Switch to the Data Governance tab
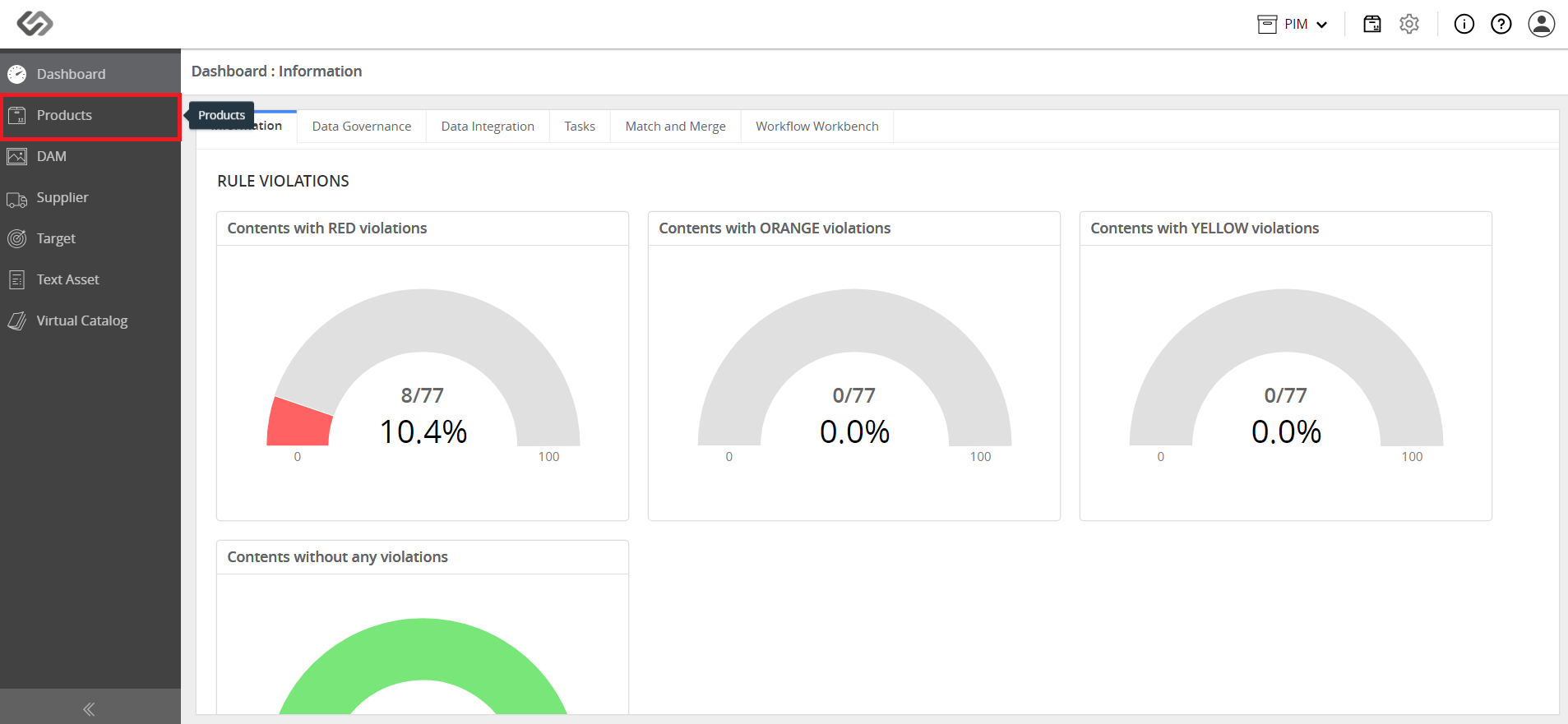Screen dimensions: 1568x724 click(362, 127)
